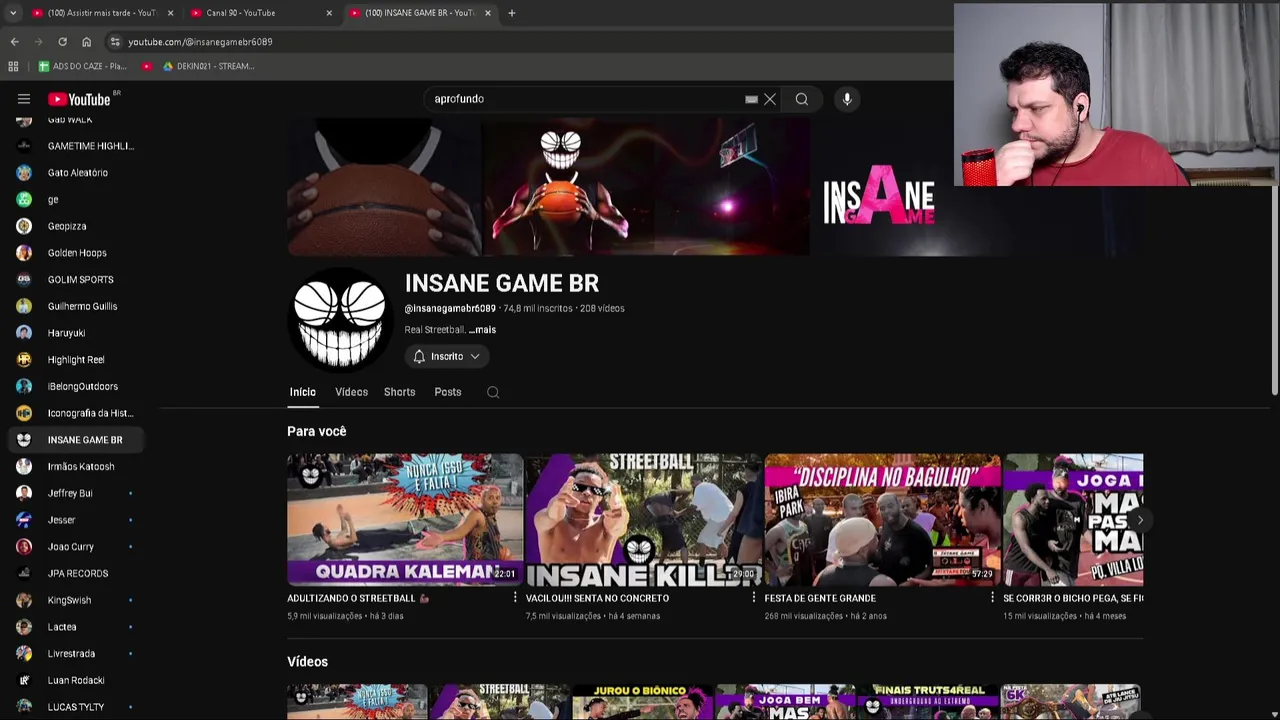Screen dimensions: 1280x720
Task: Search within channel using magnifier icon
Action: pyautogui.click(x=493, y=392)
